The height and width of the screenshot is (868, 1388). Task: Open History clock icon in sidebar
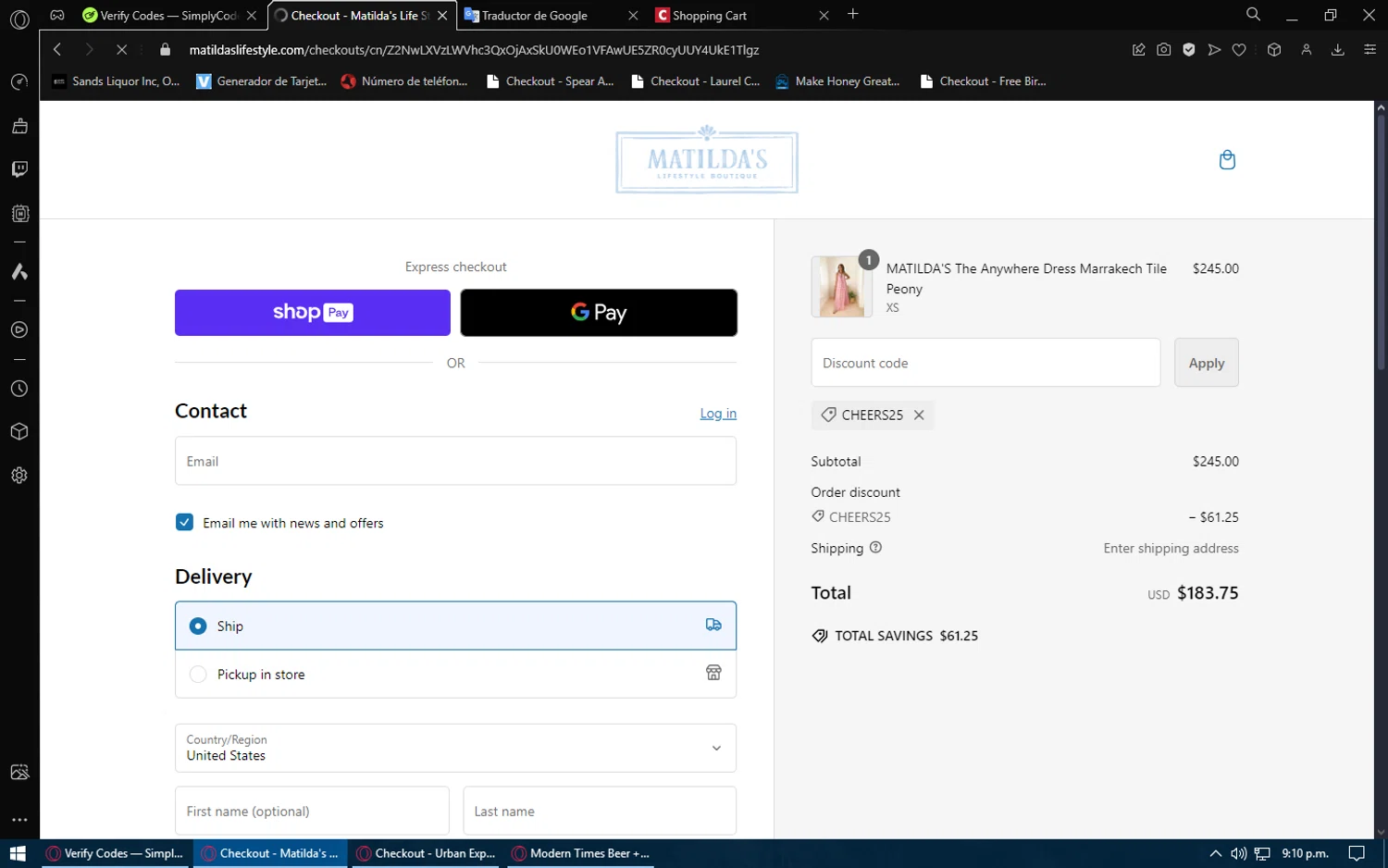pos(19,389)
